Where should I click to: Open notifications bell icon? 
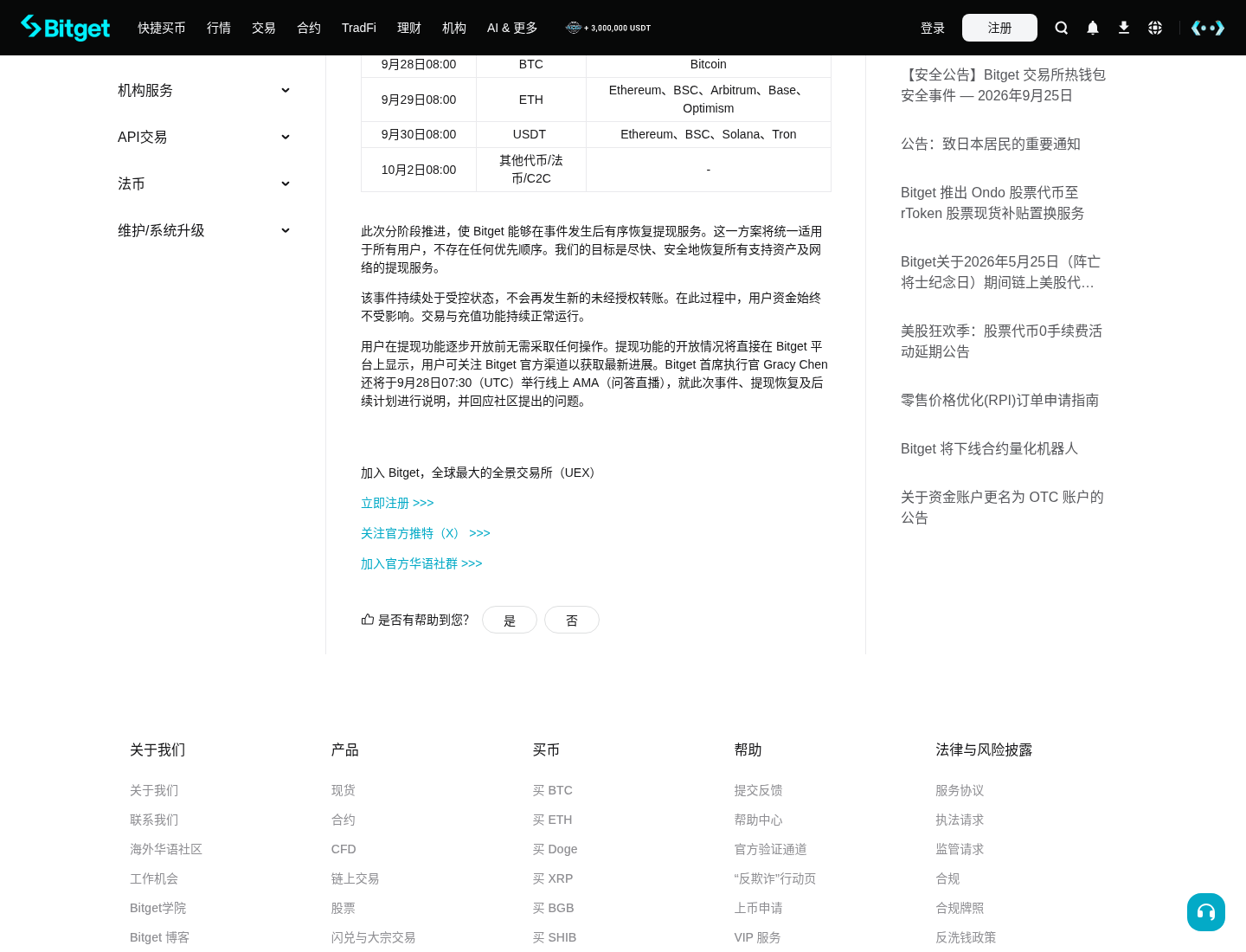point(1093,28)
